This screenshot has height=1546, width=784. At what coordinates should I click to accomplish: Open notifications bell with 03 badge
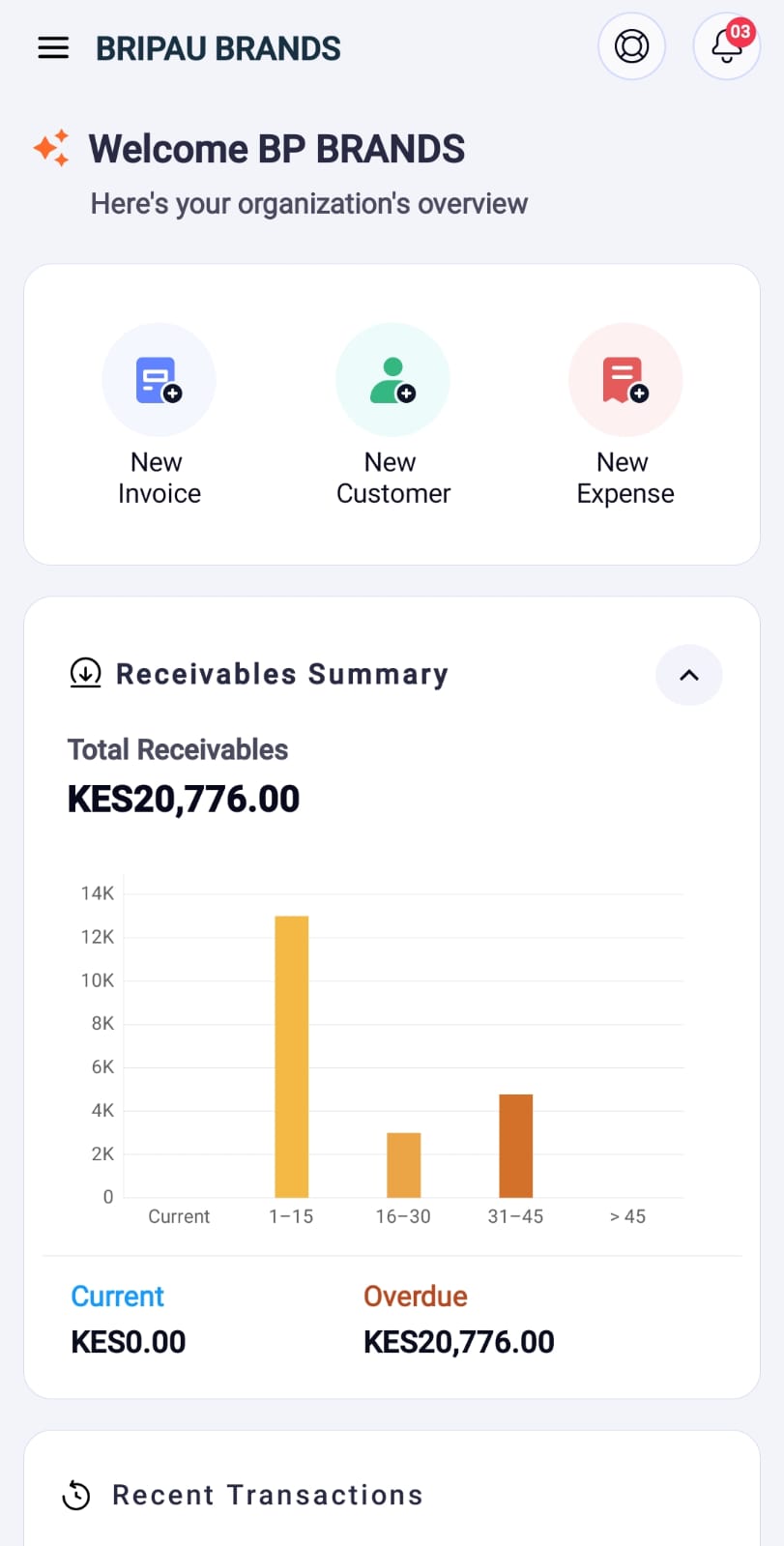[726, 46]
